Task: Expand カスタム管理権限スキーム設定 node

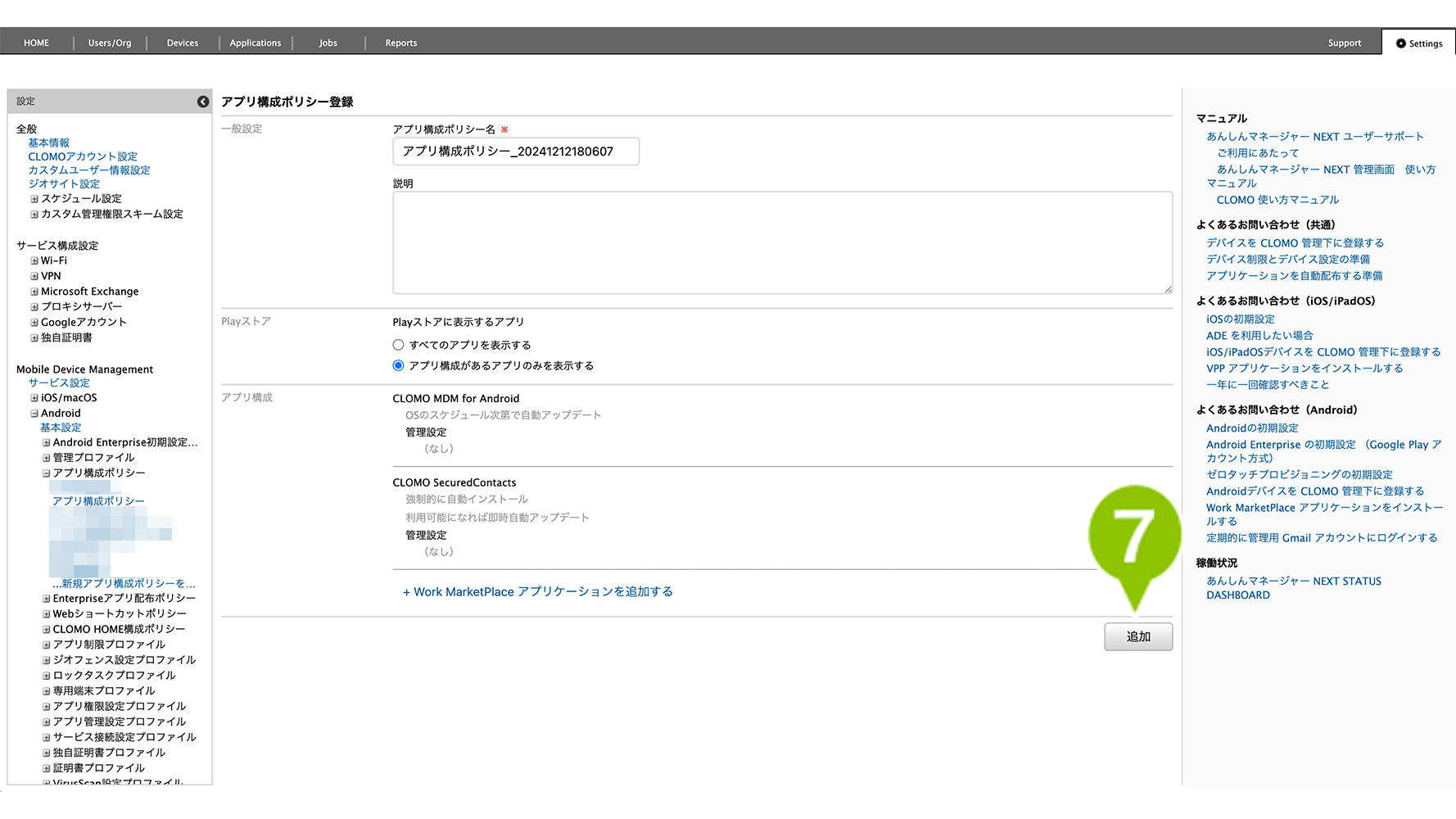Action: [34, 215]
